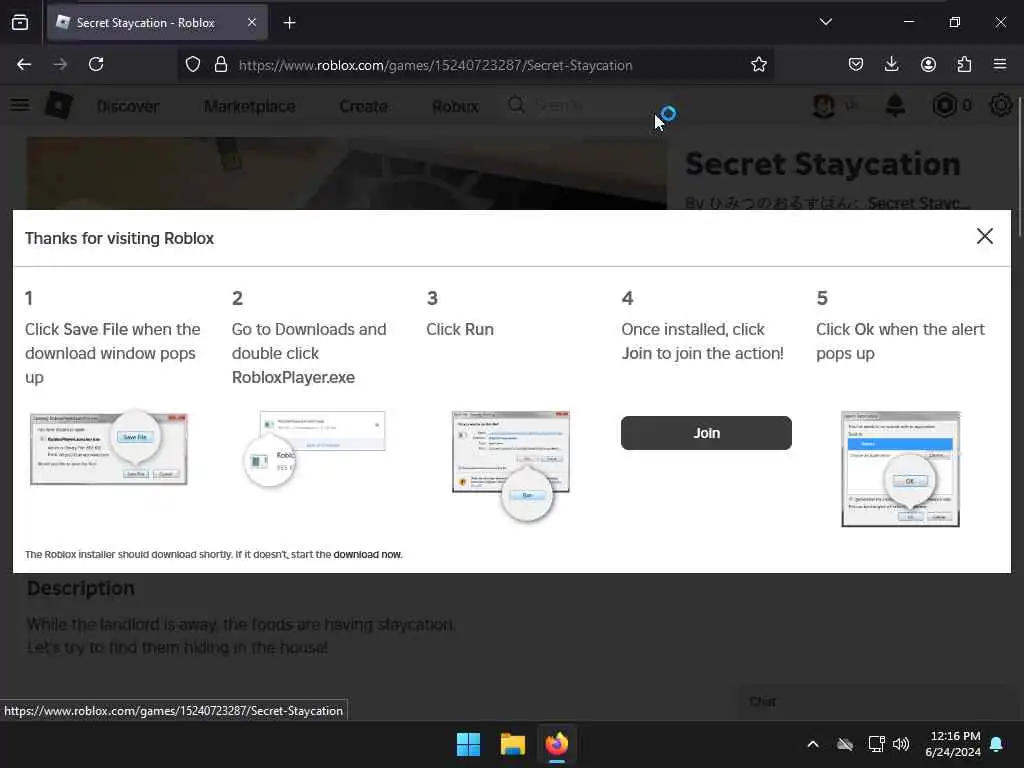View site security lock info
This screenshot has height=768, width=1024.
(221, 65)
